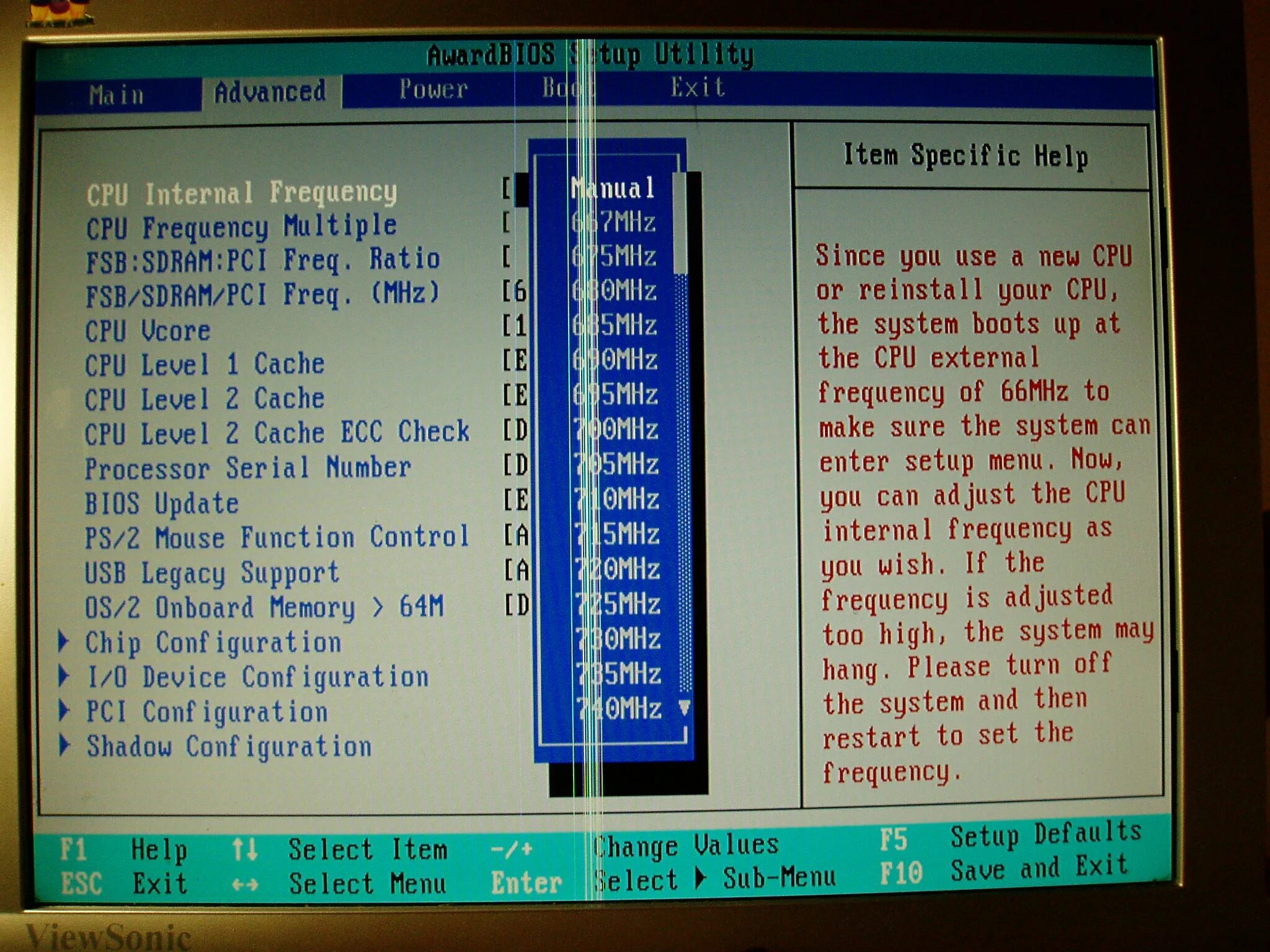Click the up-down arrows Select Item icon

pos(244,849)
